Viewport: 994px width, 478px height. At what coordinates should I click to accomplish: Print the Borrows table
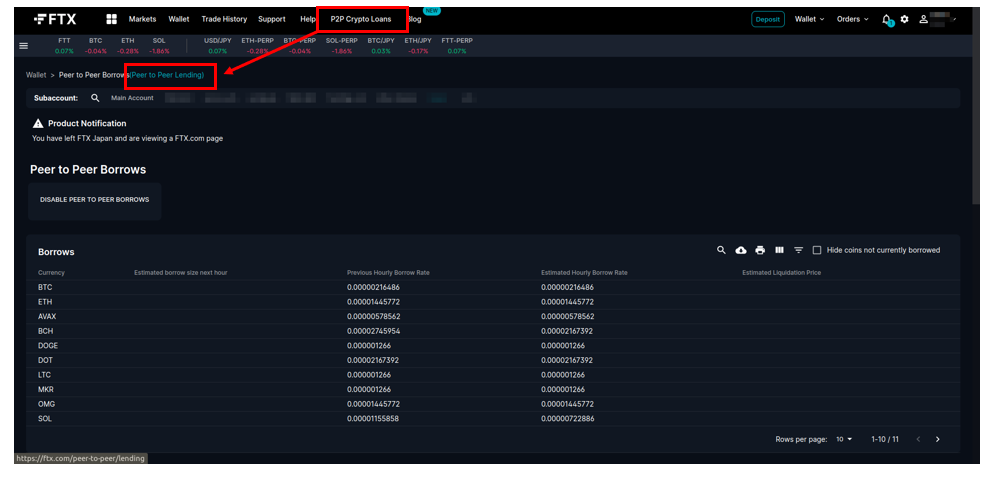(x=760, y=250)
